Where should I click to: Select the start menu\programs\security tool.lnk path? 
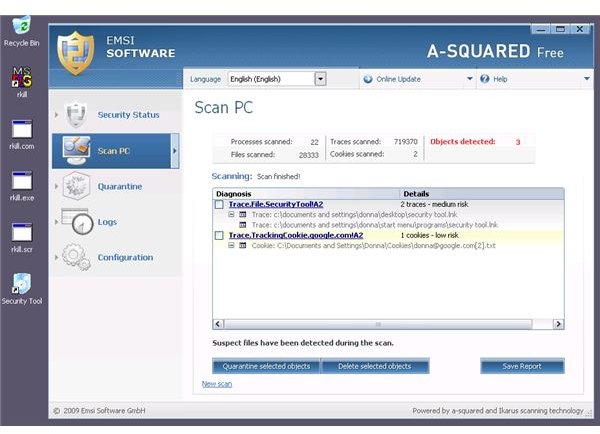[375, 225]
